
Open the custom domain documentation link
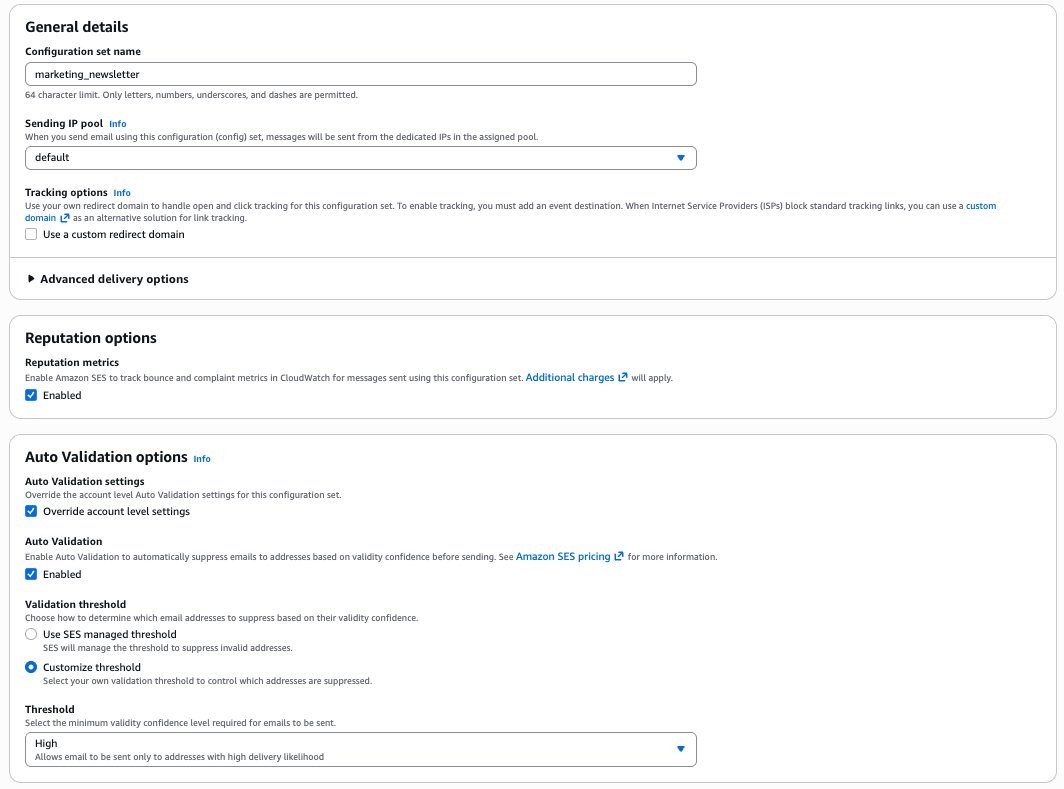point(980,206)
